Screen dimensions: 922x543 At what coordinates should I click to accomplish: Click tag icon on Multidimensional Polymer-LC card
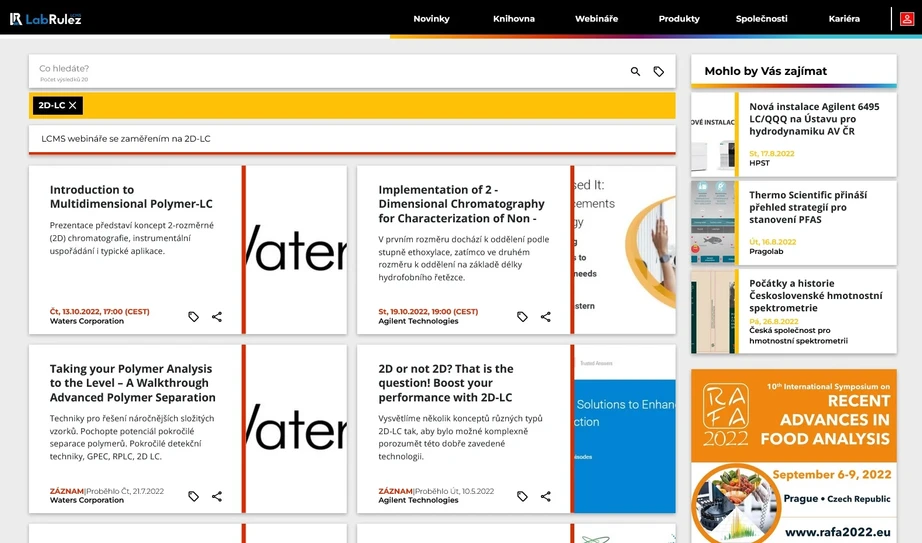click(x=193, y=317)
